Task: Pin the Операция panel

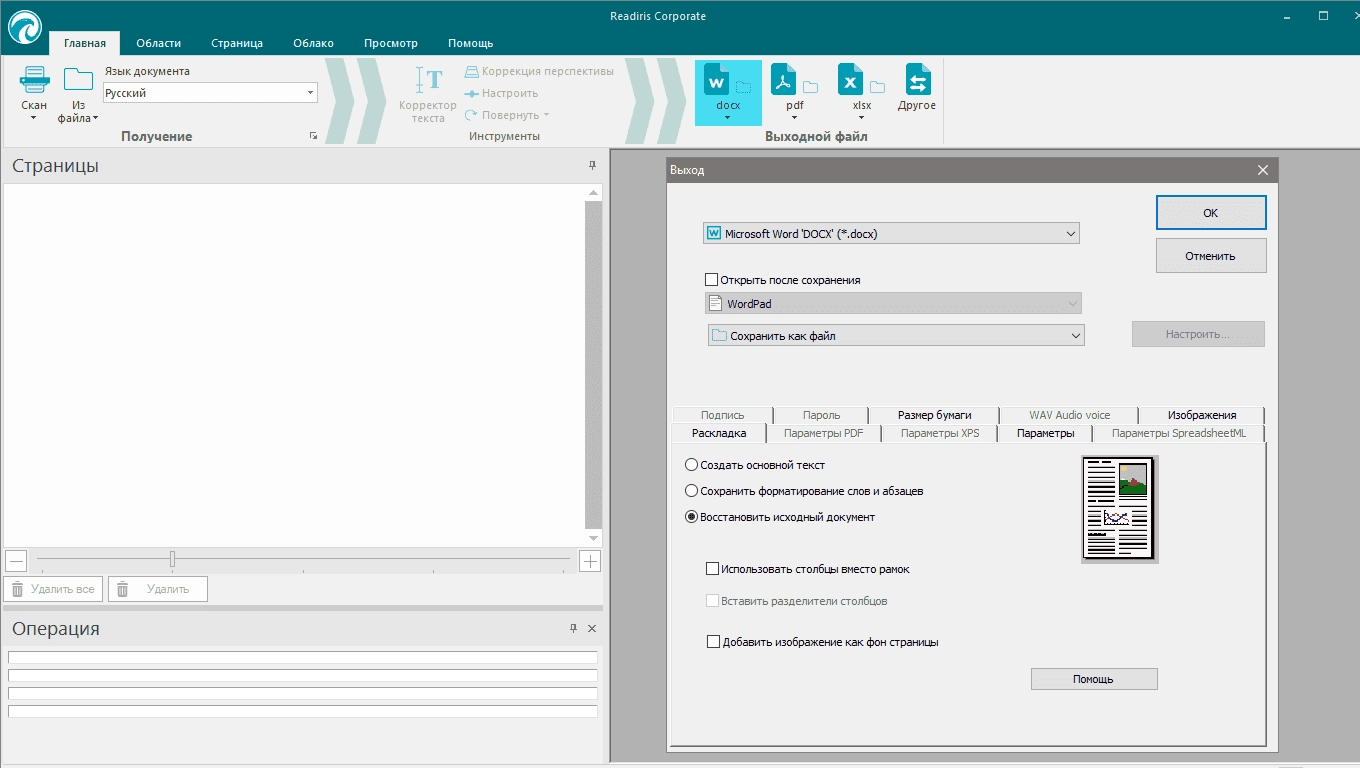Action: click(573, 628)
